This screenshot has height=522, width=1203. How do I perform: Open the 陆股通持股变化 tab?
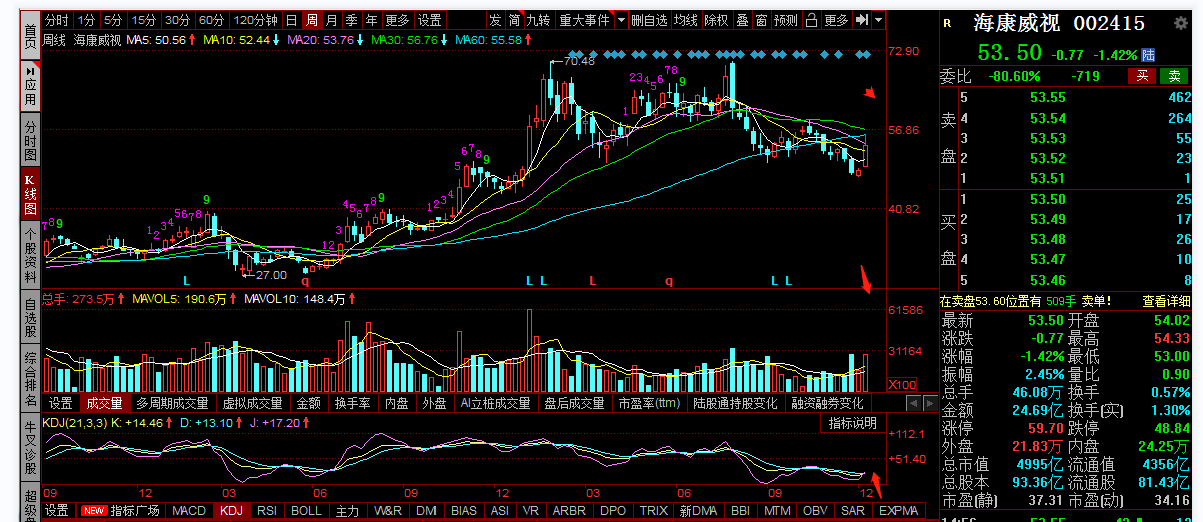[734, 403]
